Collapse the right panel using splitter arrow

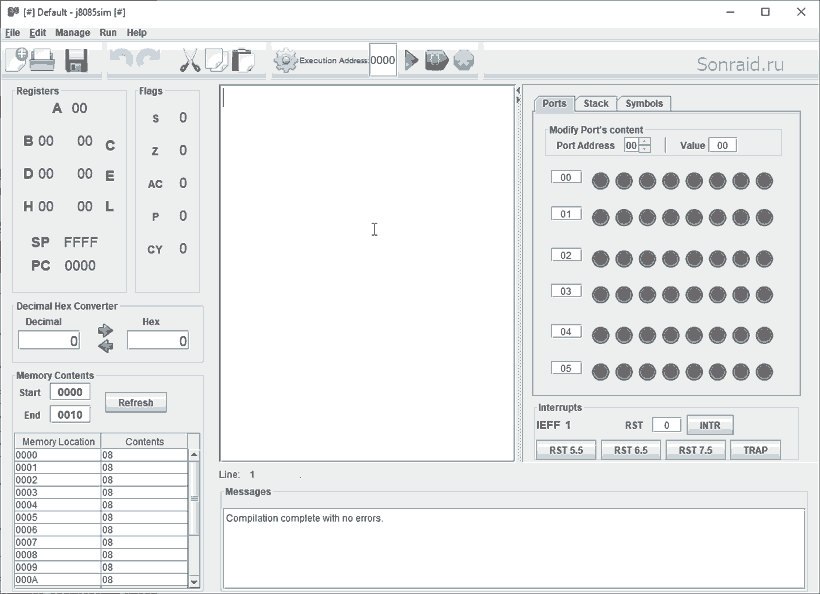(x=518, y=100)
